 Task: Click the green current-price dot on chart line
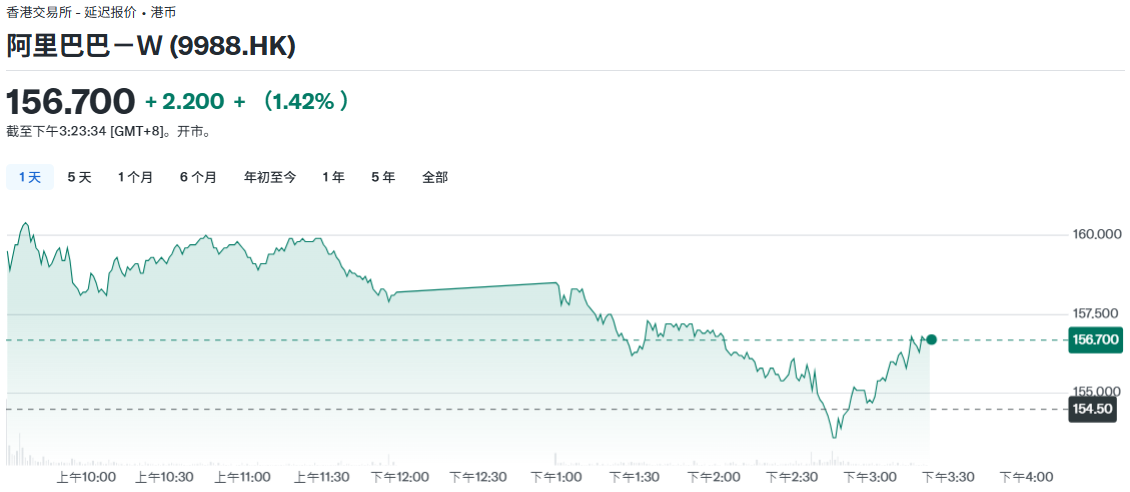click(931, 340)
